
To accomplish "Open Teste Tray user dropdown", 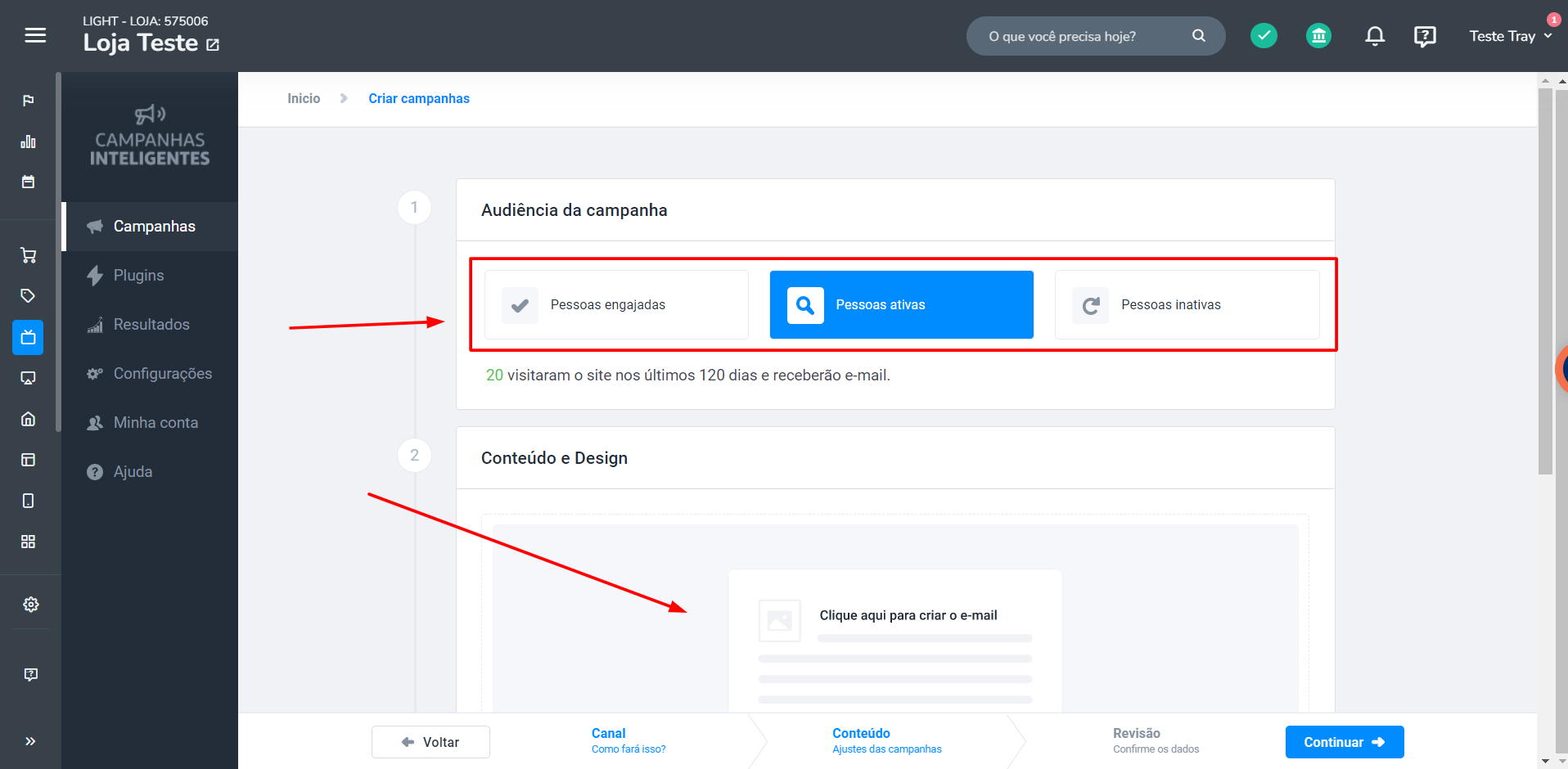I will point(1511,36).
